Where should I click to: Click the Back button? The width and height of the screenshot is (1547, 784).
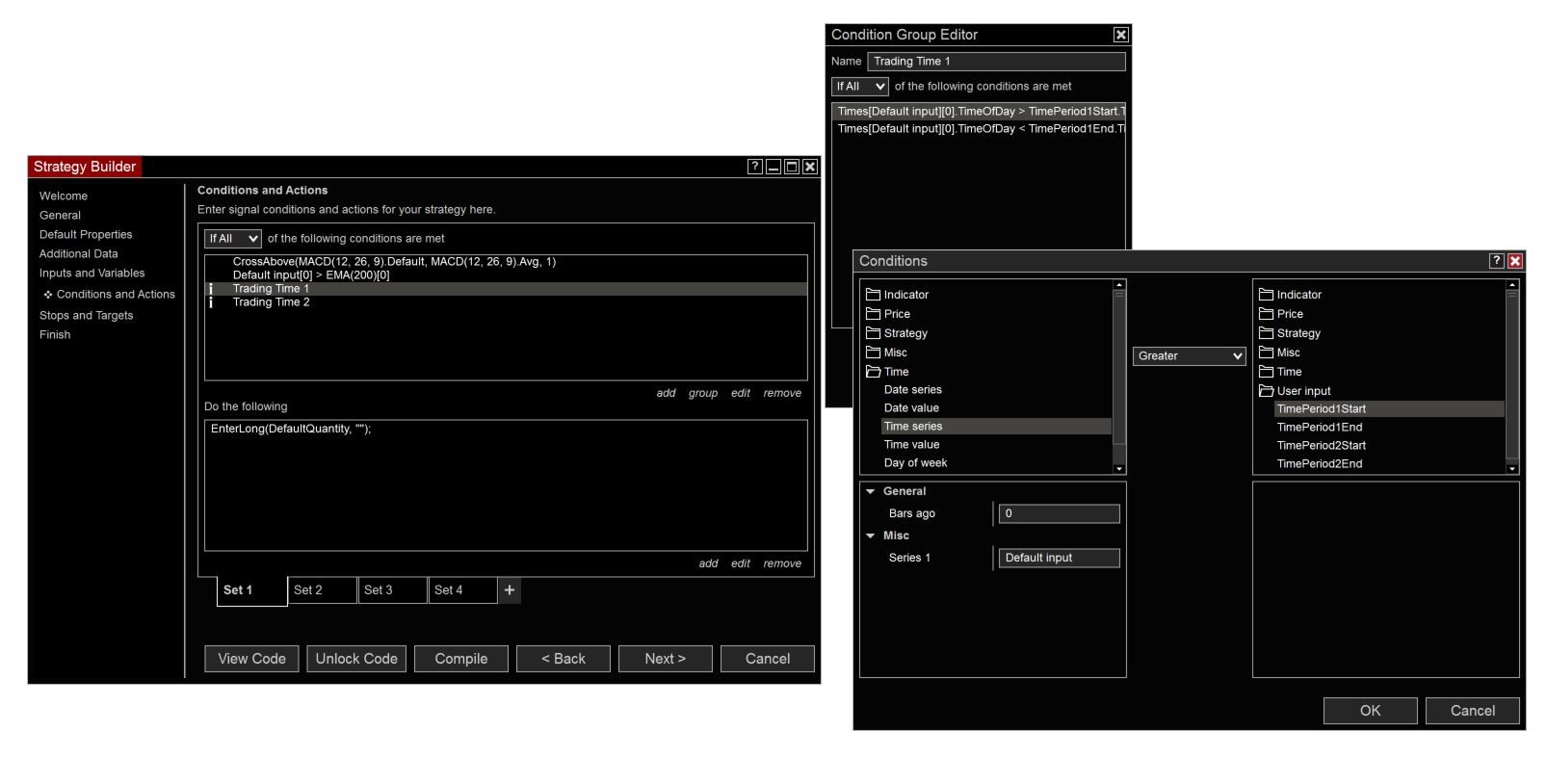[x=564, y=659]
